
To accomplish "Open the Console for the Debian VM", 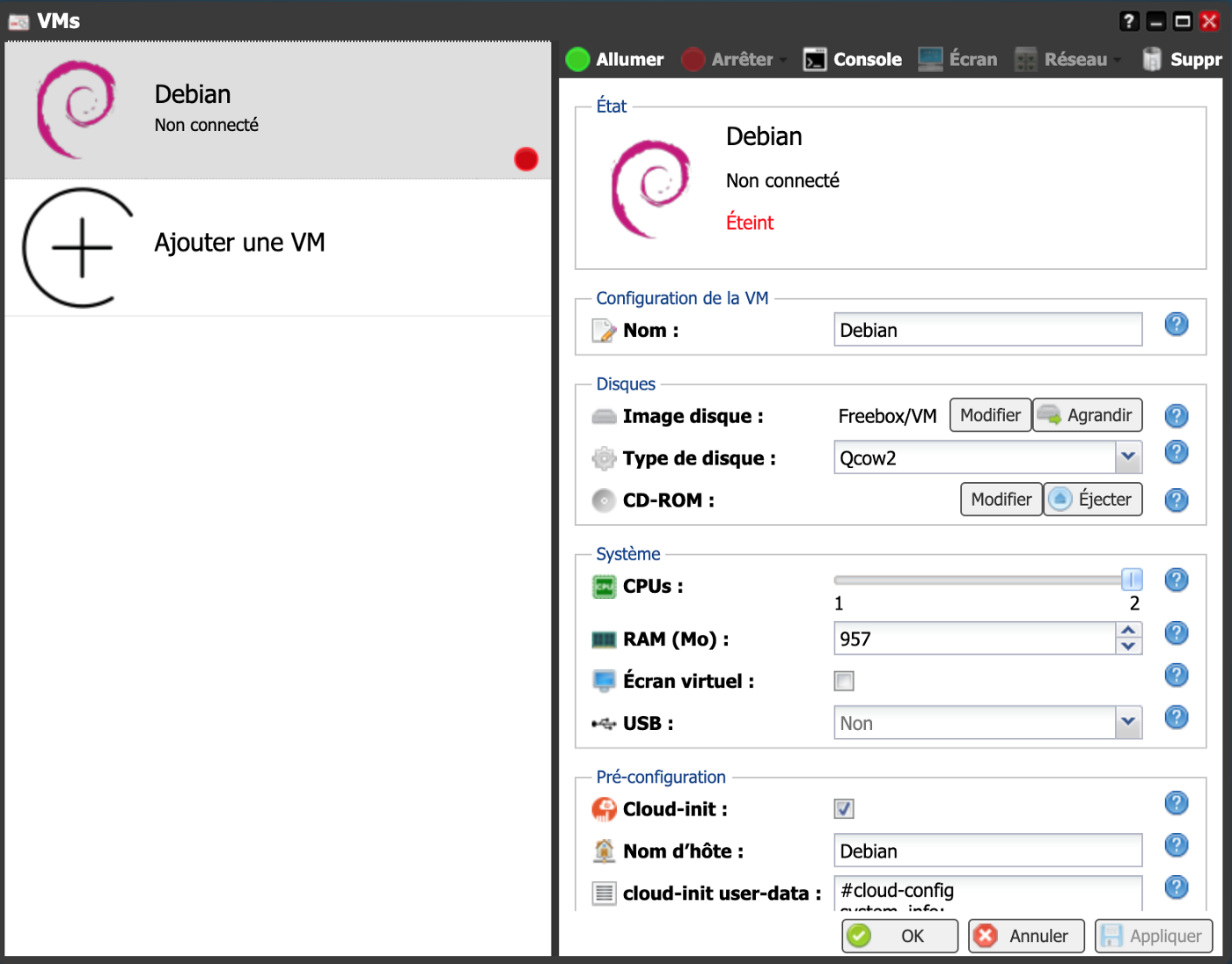I will [850, 59].
